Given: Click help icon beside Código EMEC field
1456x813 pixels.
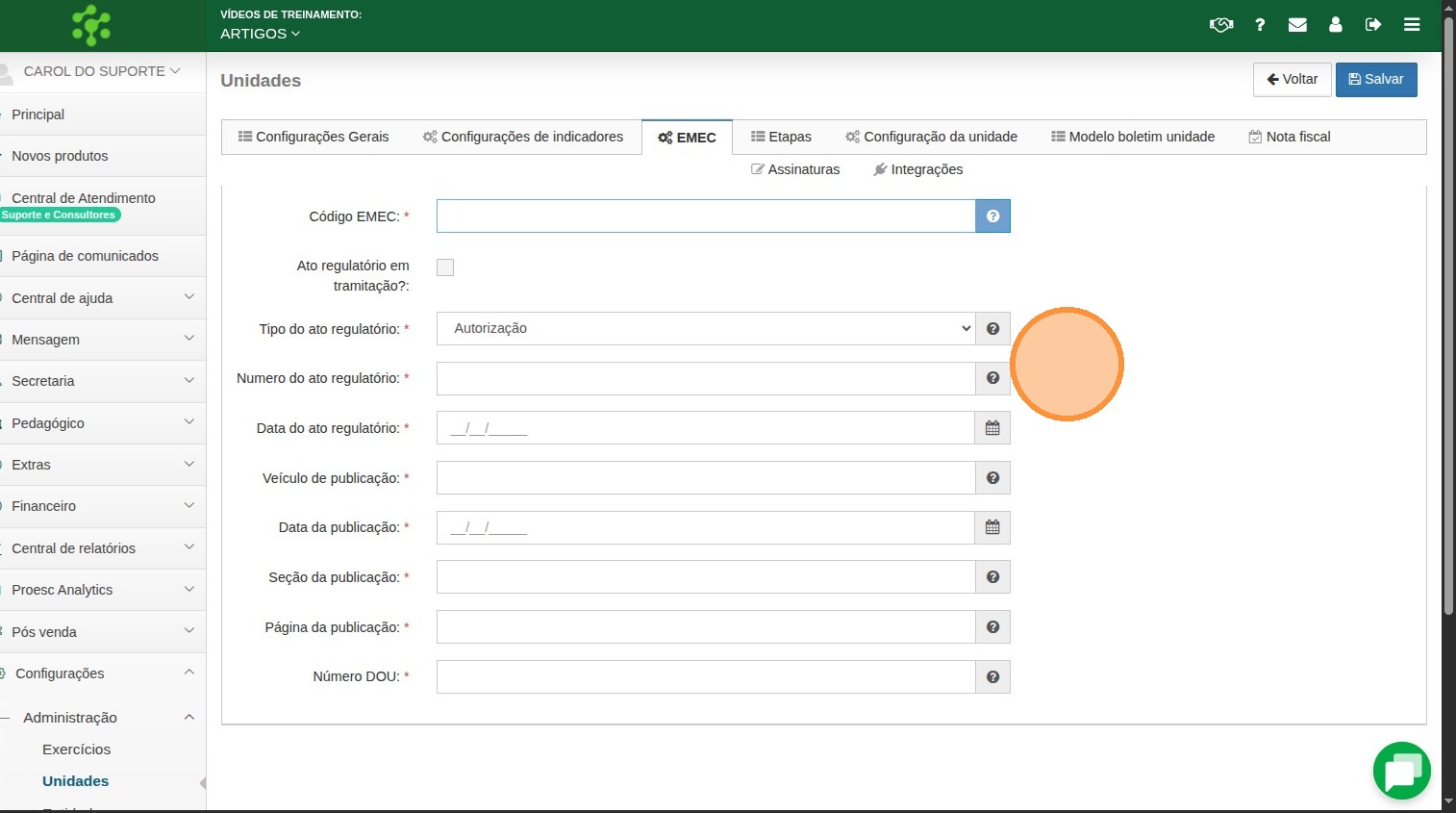Looking at the screenshot, I should [x=992, y=216].
